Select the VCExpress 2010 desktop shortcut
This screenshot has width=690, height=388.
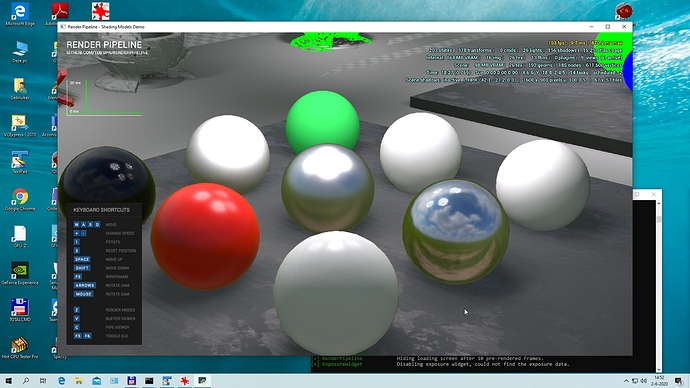point(20,125)
